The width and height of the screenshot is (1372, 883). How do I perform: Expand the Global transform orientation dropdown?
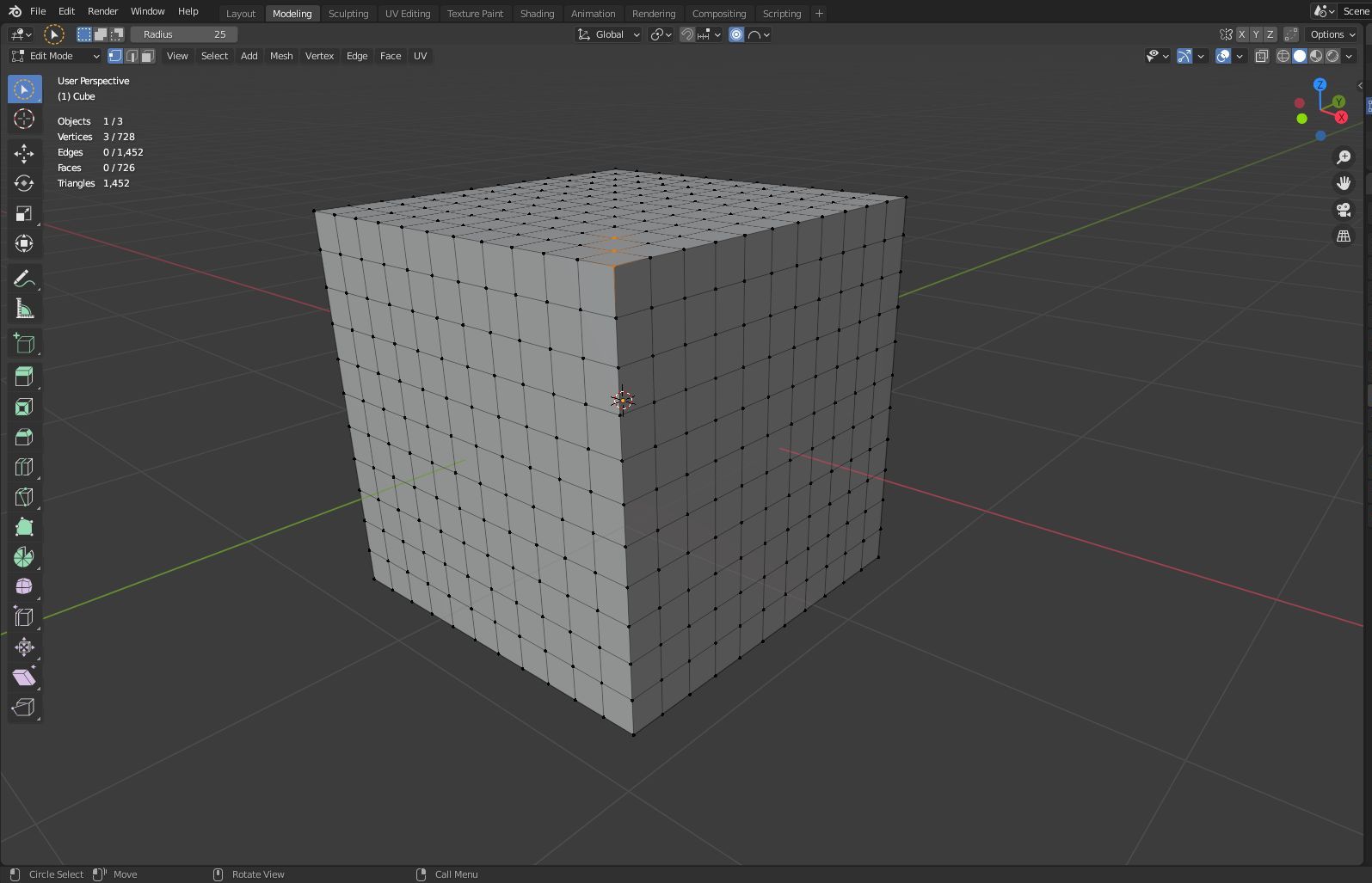pyautogui.click(x=609, y=34)
